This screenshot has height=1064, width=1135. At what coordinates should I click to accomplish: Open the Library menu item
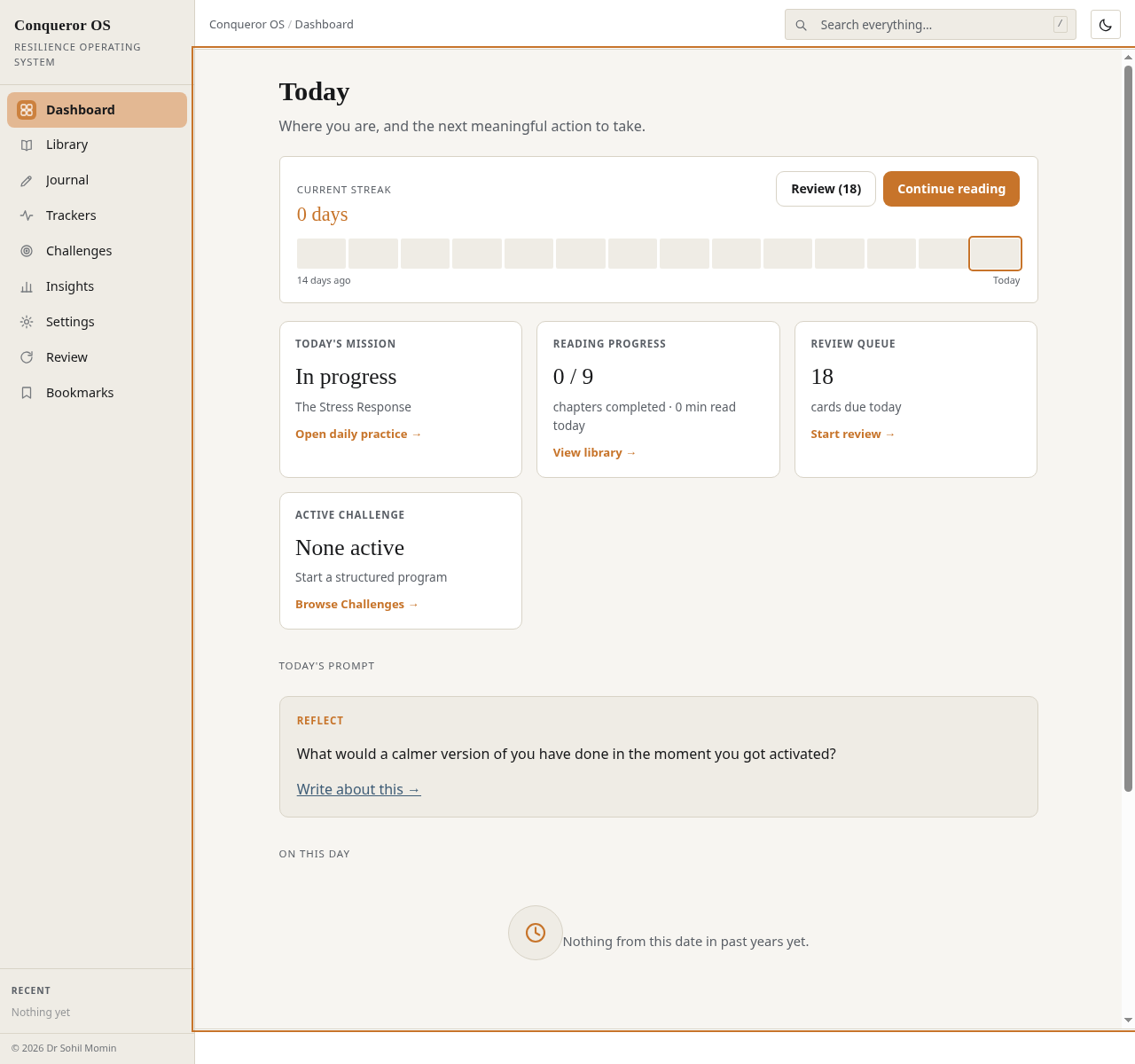(98, 145)
